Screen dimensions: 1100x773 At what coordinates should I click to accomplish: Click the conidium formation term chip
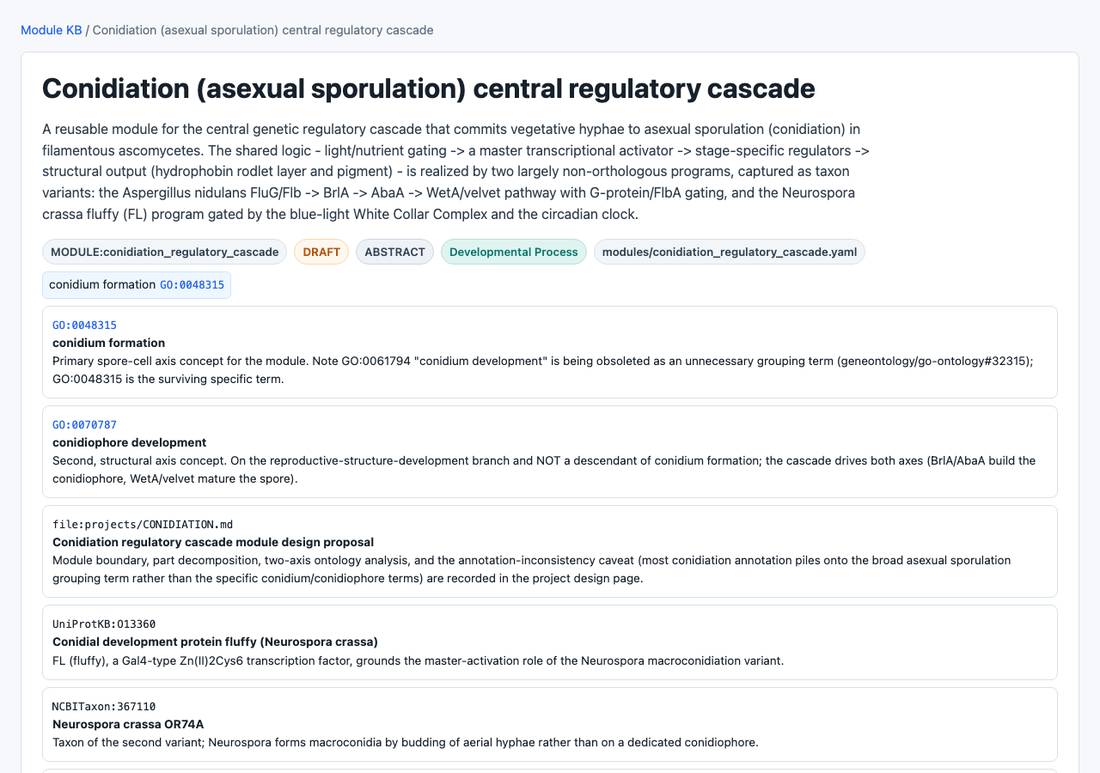click(137, 285)
